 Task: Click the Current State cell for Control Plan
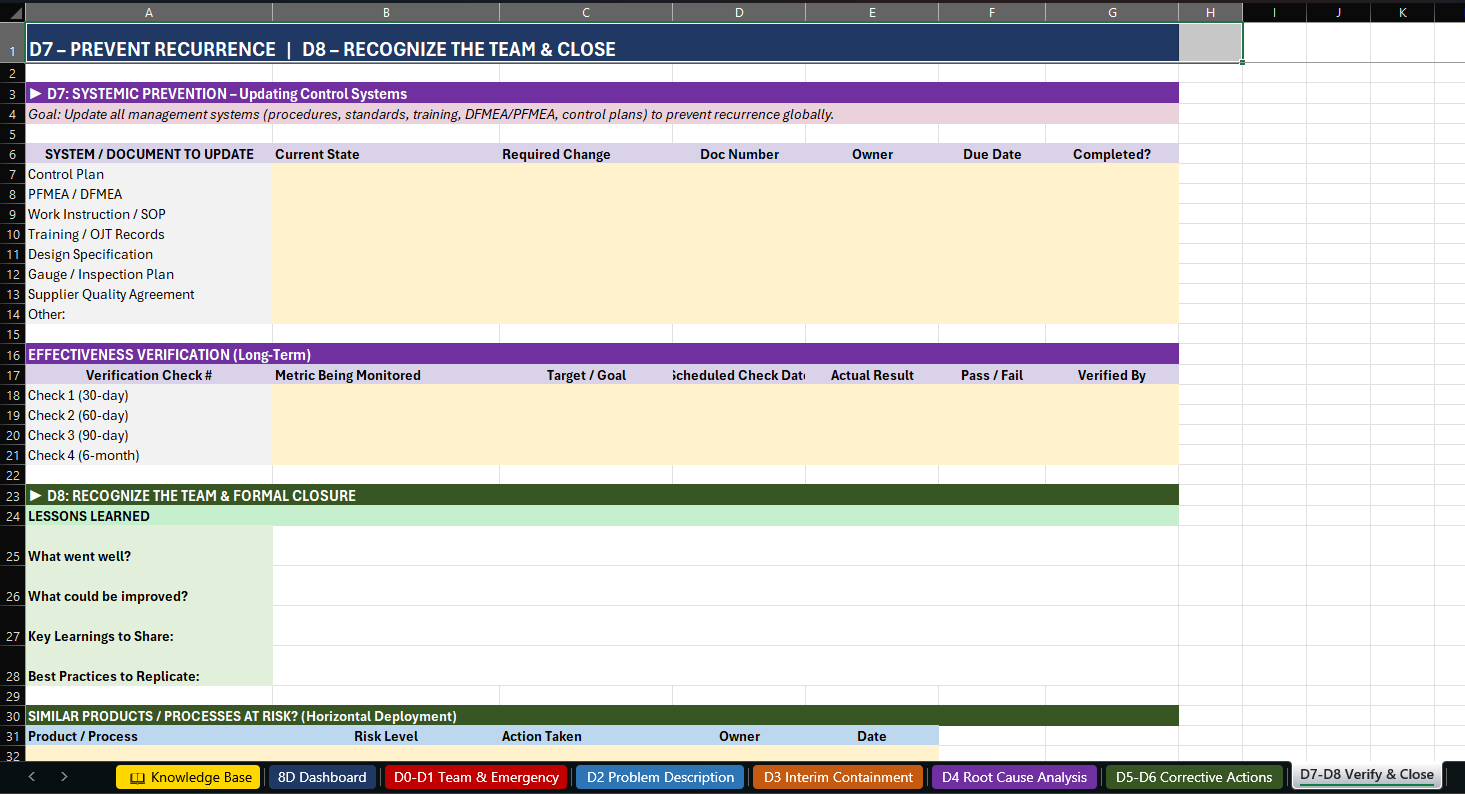[x=386, y=174]
